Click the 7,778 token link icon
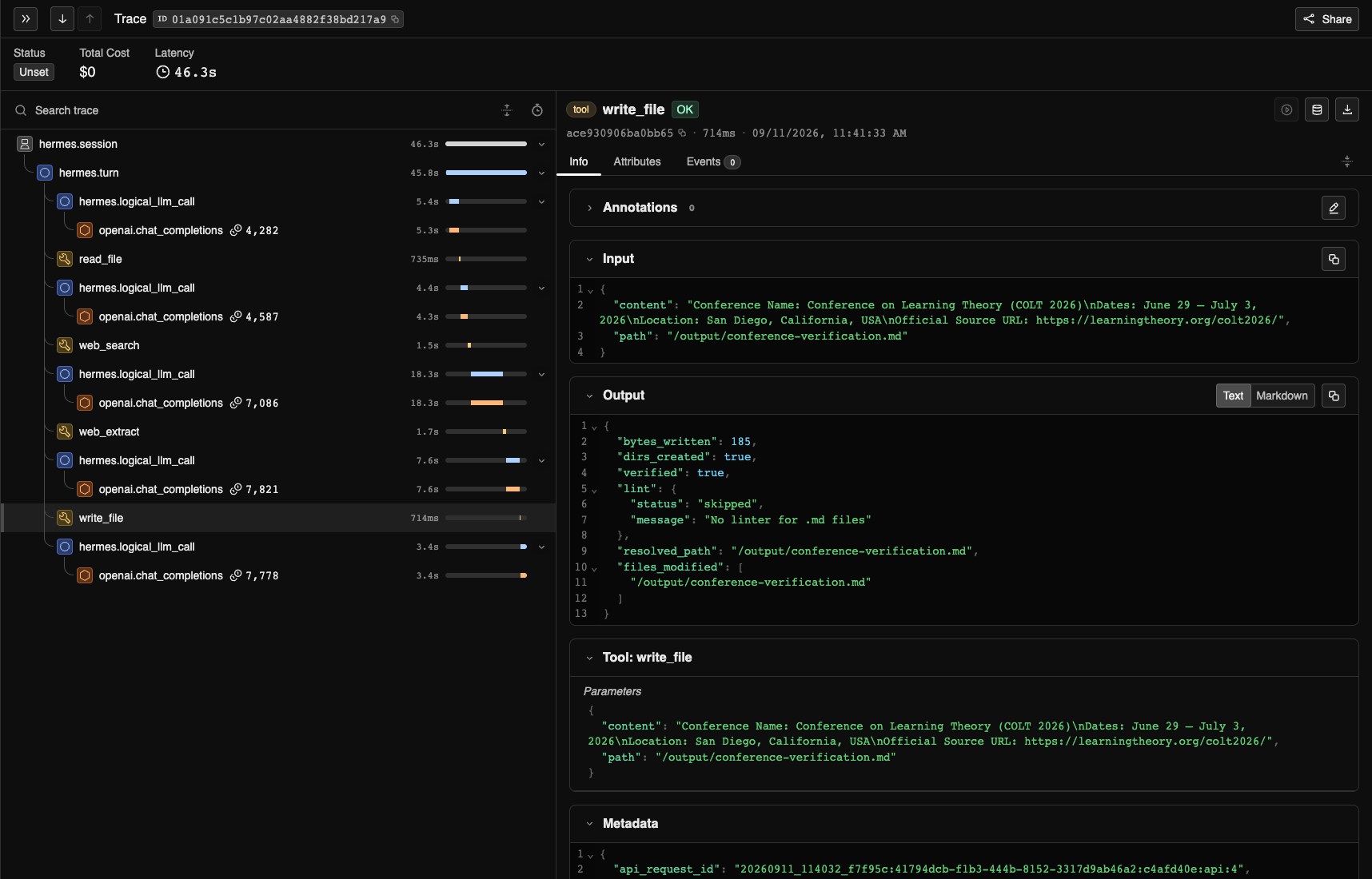 pos(236,575)
